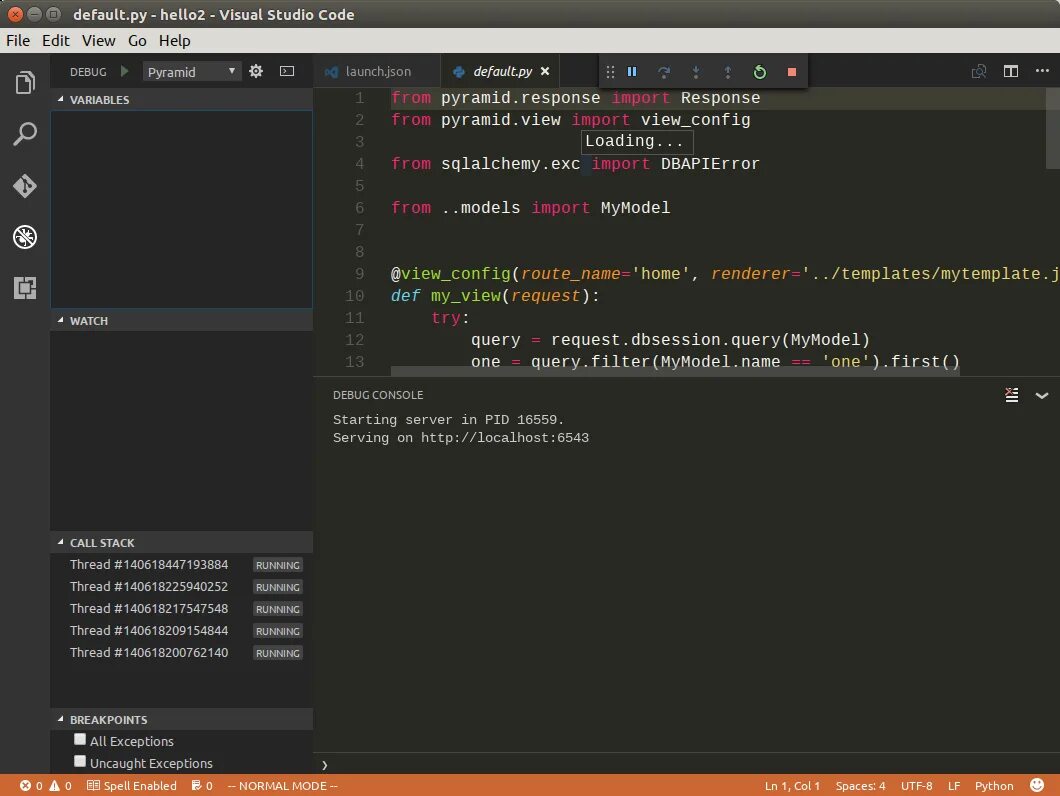Image resolution: width=1060 pixels, height=796 pixels.
Task: Select Thread #140618217547548
Action: pos(181,609)
